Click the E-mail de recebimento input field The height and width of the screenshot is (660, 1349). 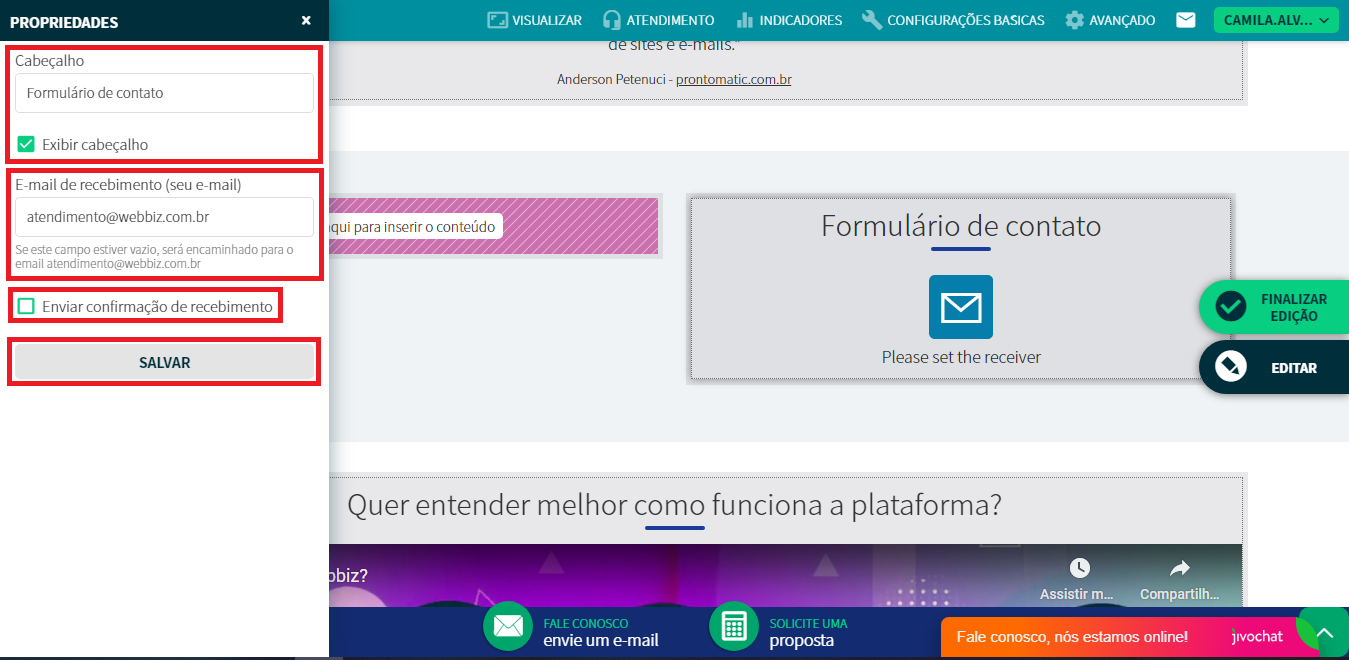[164, 216]
